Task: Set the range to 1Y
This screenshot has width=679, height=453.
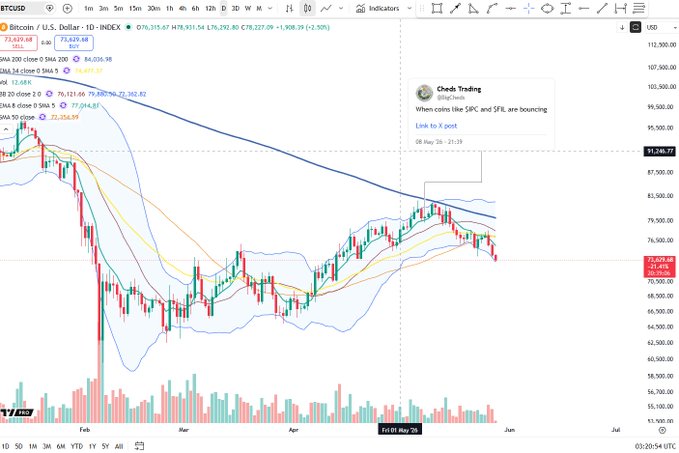Action: [x=92, y=446]
